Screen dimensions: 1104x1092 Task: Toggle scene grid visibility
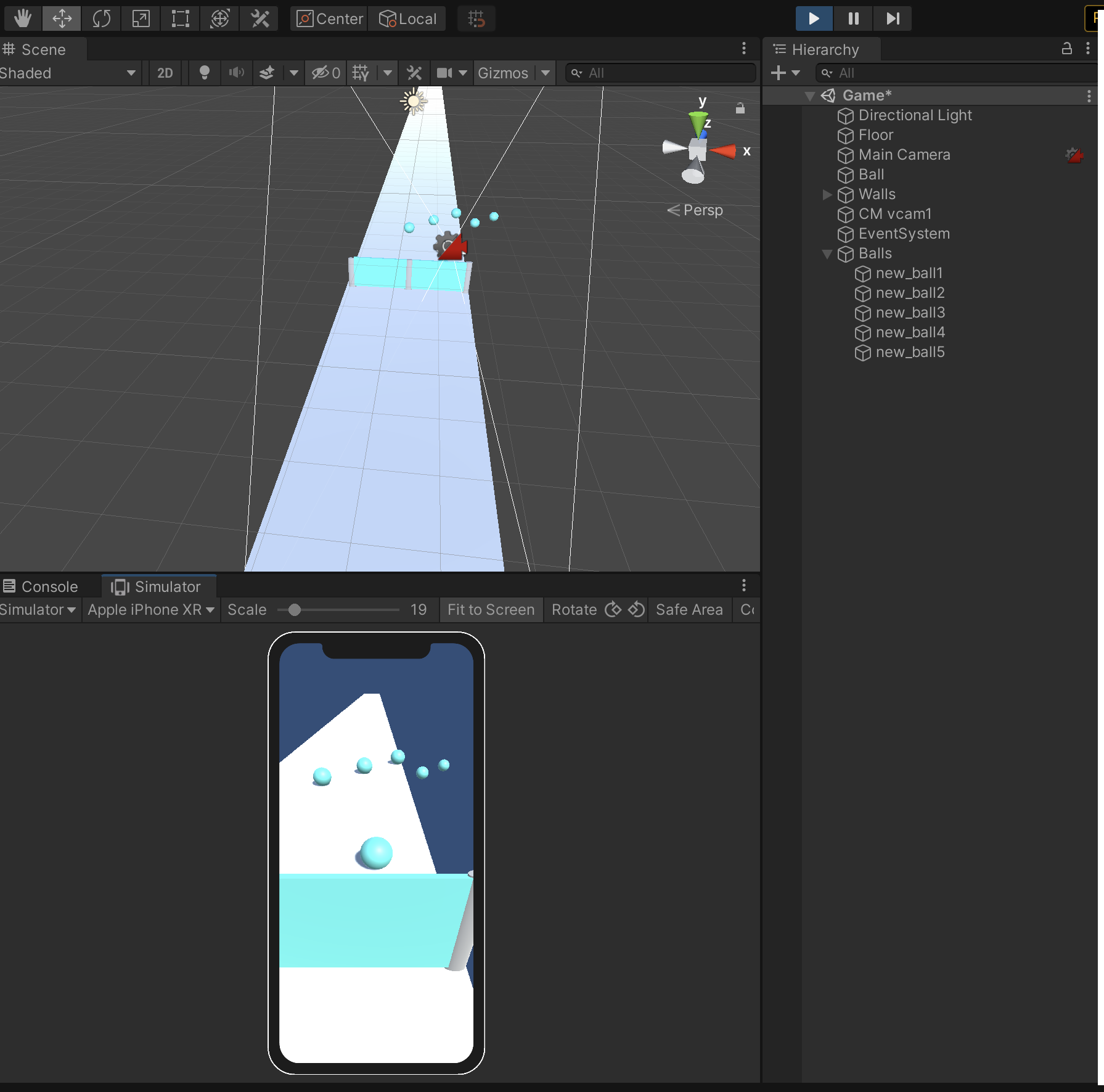361,73
